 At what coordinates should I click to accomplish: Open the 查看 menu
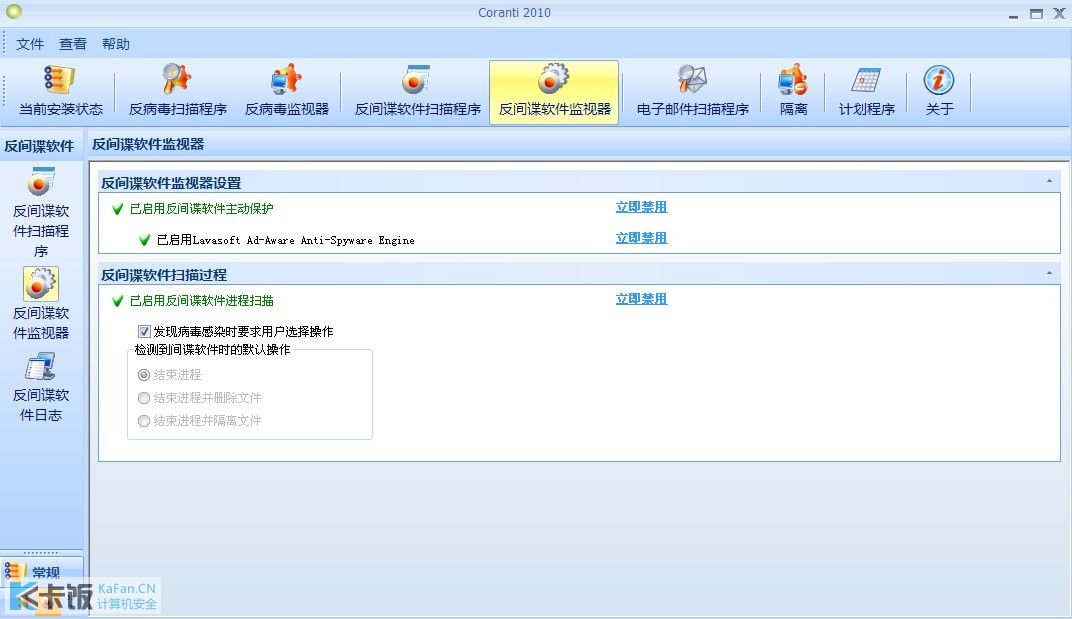click(72, 44)
